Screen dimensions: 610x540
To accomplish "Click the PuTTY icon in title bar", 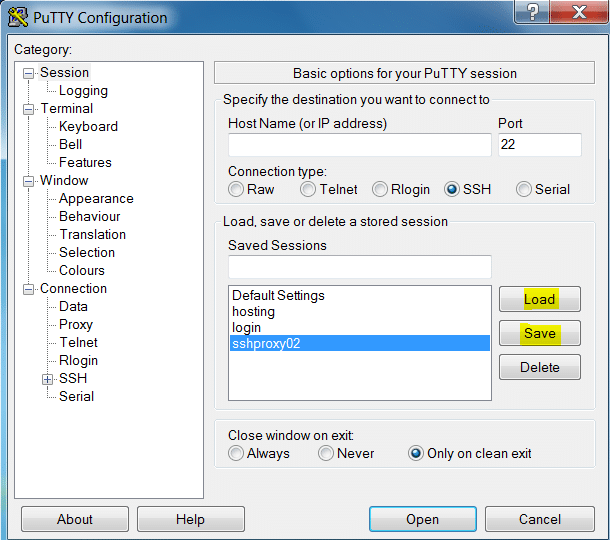I will (x=17, y=17).
